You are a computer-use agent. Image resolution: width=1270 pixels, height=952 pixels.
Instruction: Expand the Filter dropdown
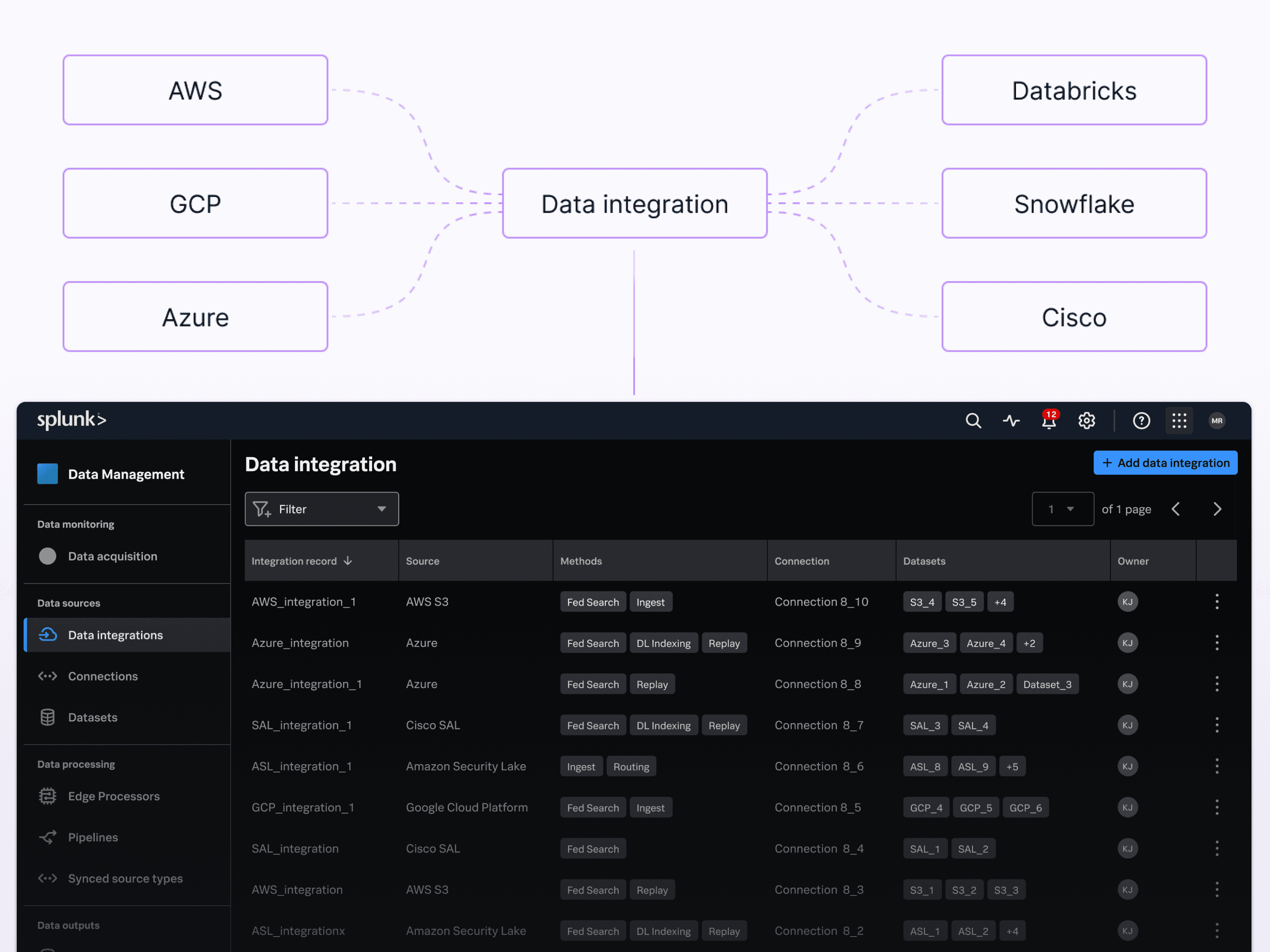[321, 509]
